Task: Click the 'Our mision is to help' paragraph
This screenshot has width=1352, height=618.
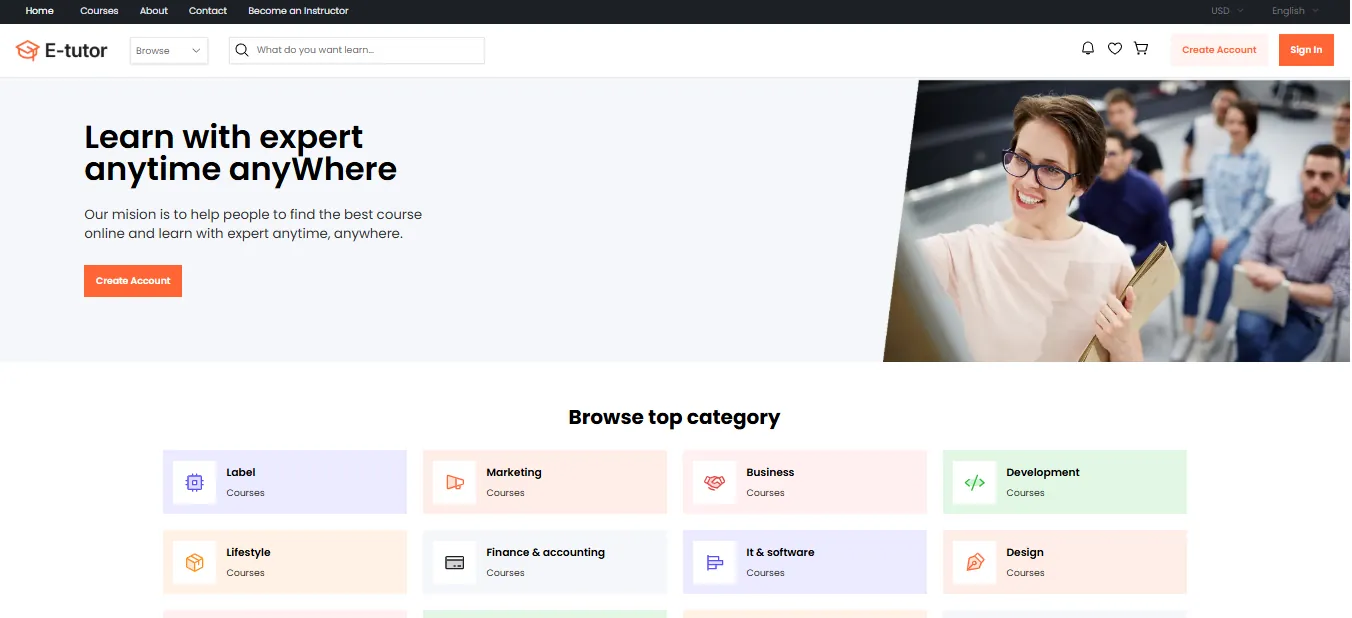Action: (253, 224)
